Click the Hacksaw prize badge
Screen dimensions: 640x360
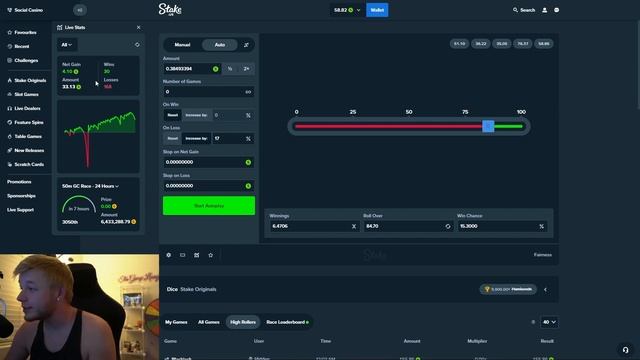click(508, 289)
